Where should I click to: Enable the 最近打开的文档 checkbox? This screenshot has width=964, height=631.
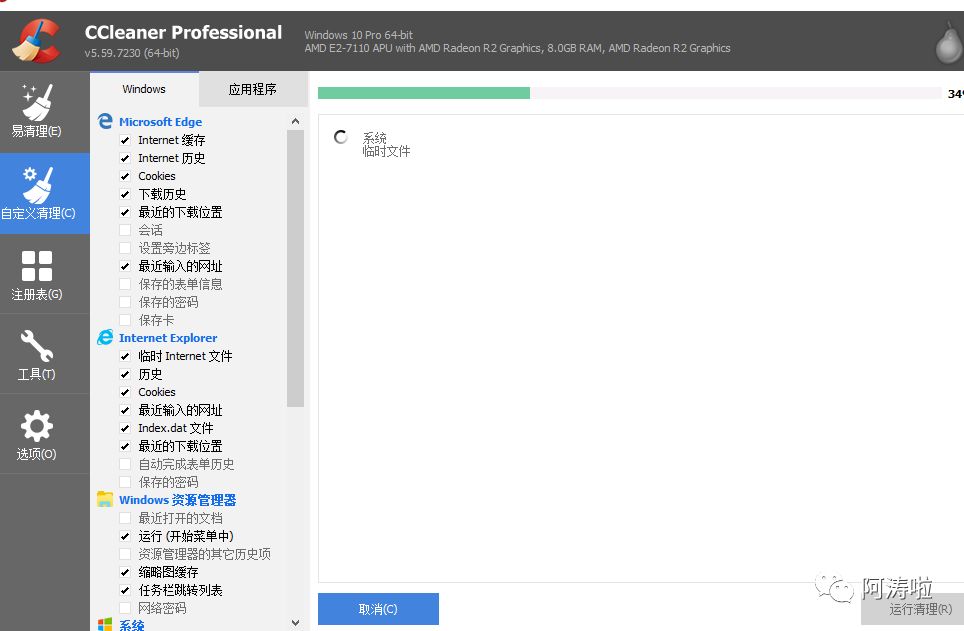pyautogui.click(x=125, y=518)
